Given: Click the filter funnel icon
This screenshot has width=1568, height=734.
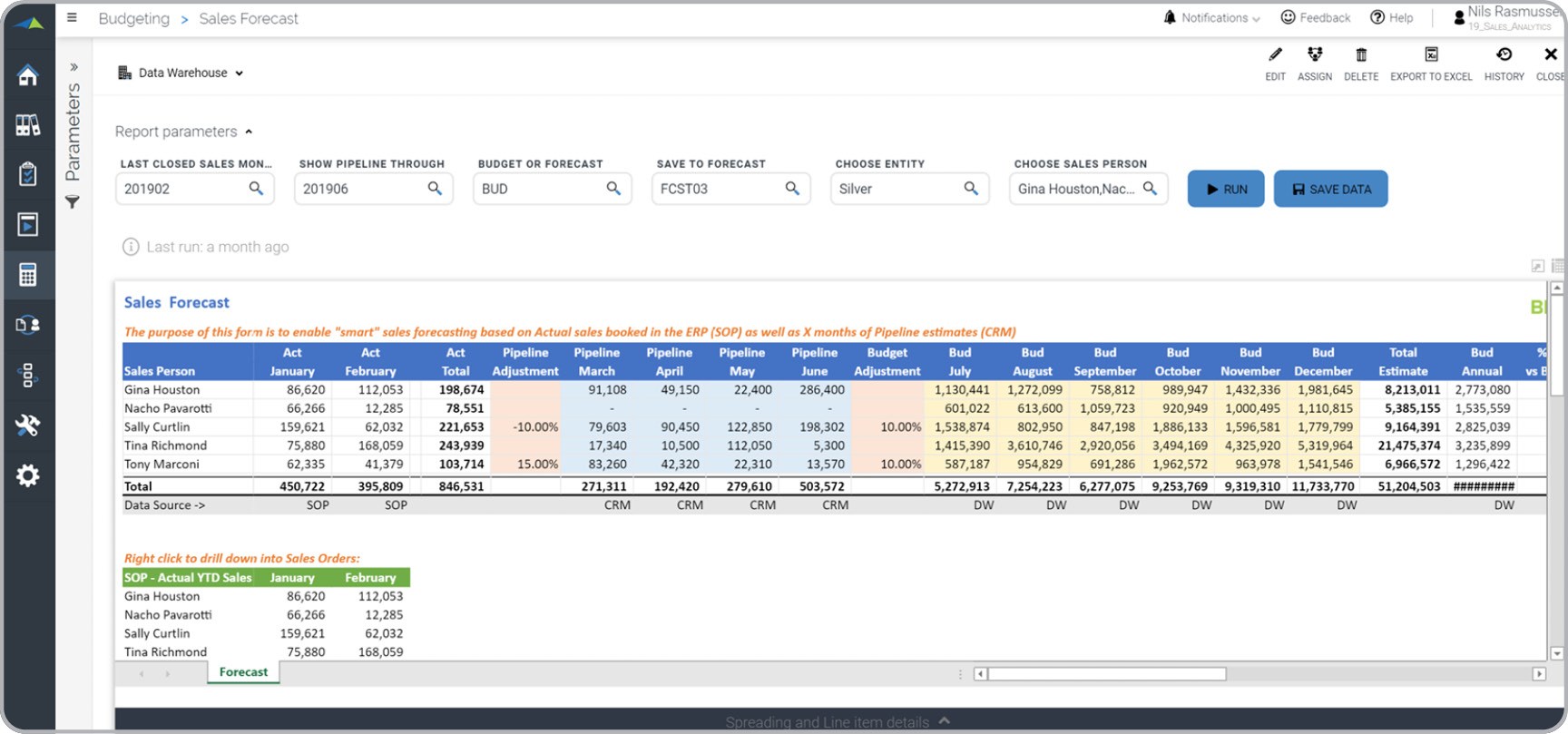Looking at the screenshot, I should coord(73,202).
